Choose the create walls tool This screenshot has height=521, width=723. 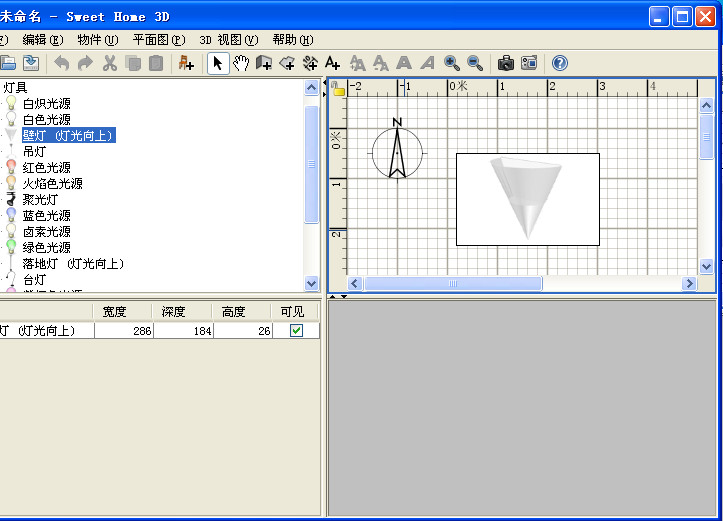(x=264, y=63)
